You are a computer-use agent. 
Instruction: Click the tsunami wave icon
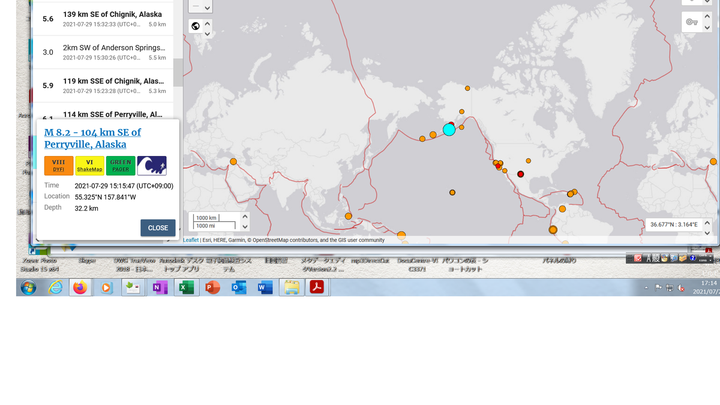pyautogui.click(x=152, y=166)
